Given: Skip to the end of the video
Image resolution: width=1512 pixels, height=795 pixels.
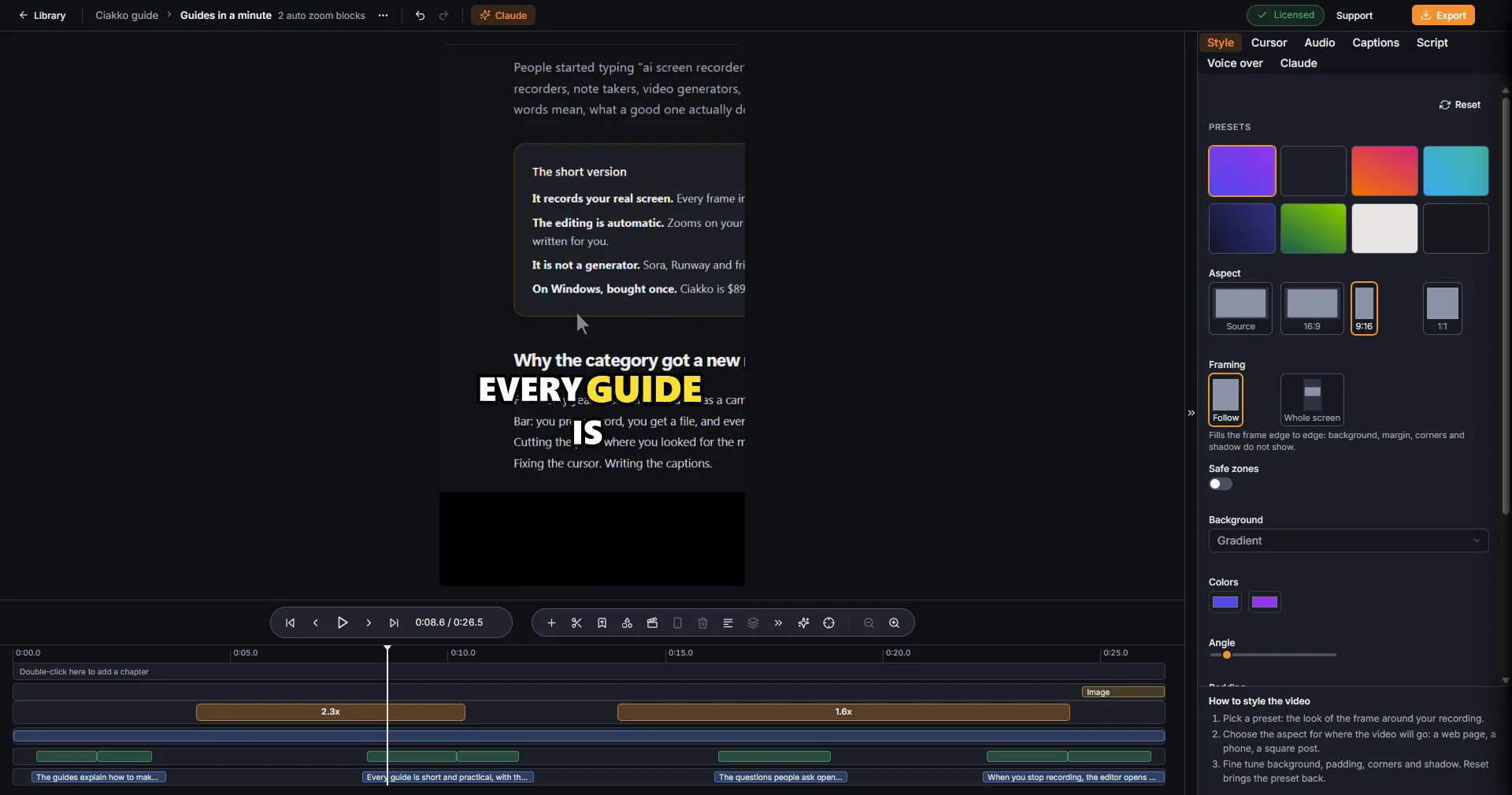Looking at the screenshot, I should coord(394,622).
